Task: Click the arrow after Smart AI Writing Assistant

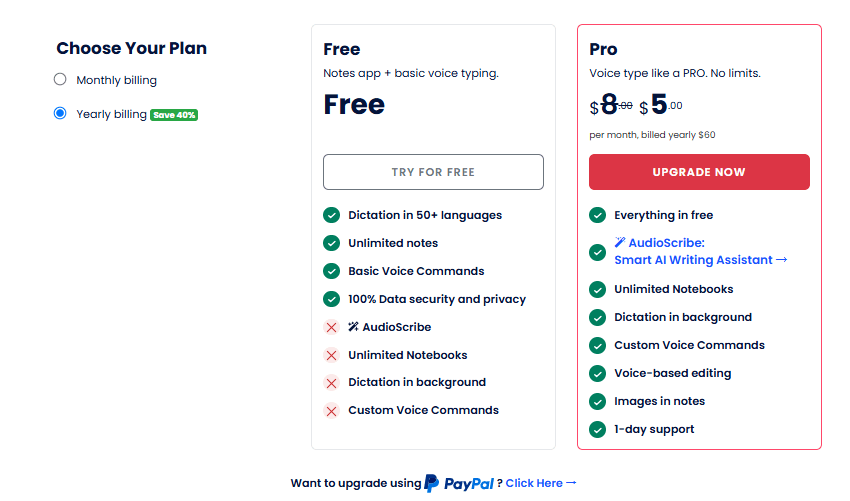Action: (x=782, y=260)
